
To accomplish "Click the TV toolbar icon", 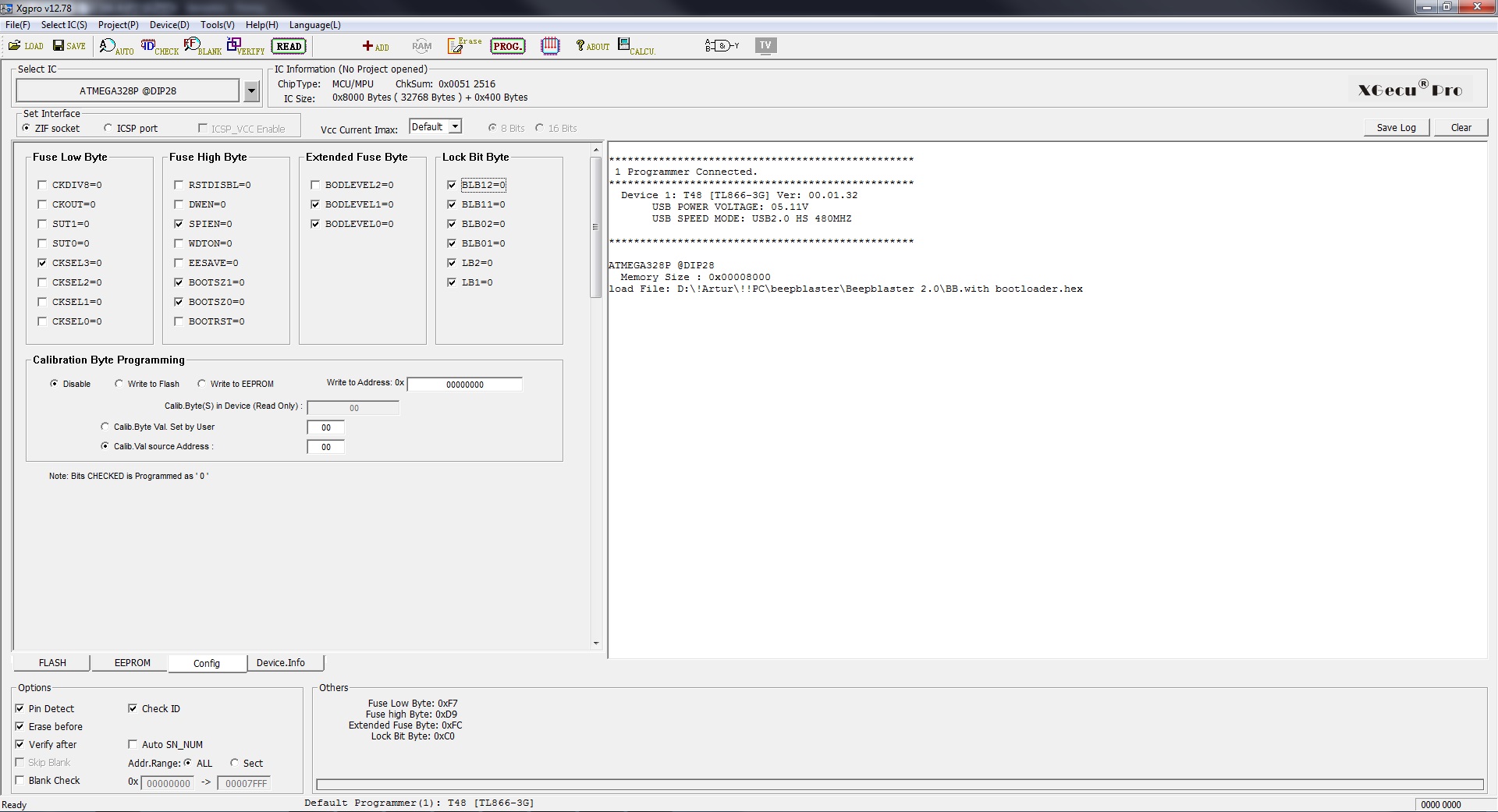I will 765,45.
